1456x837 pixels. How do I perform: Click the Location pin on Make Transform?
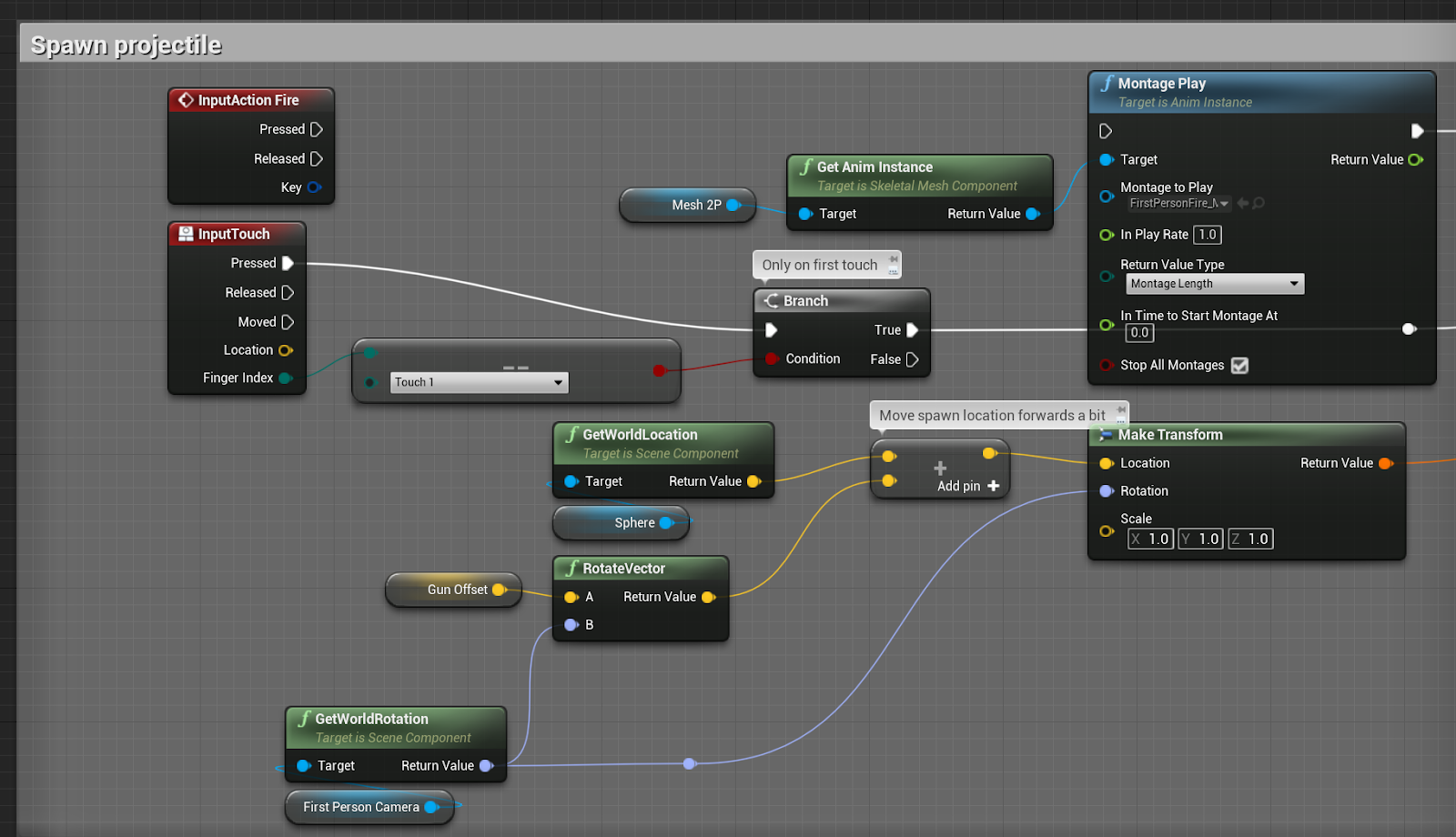pos(1107,463)
